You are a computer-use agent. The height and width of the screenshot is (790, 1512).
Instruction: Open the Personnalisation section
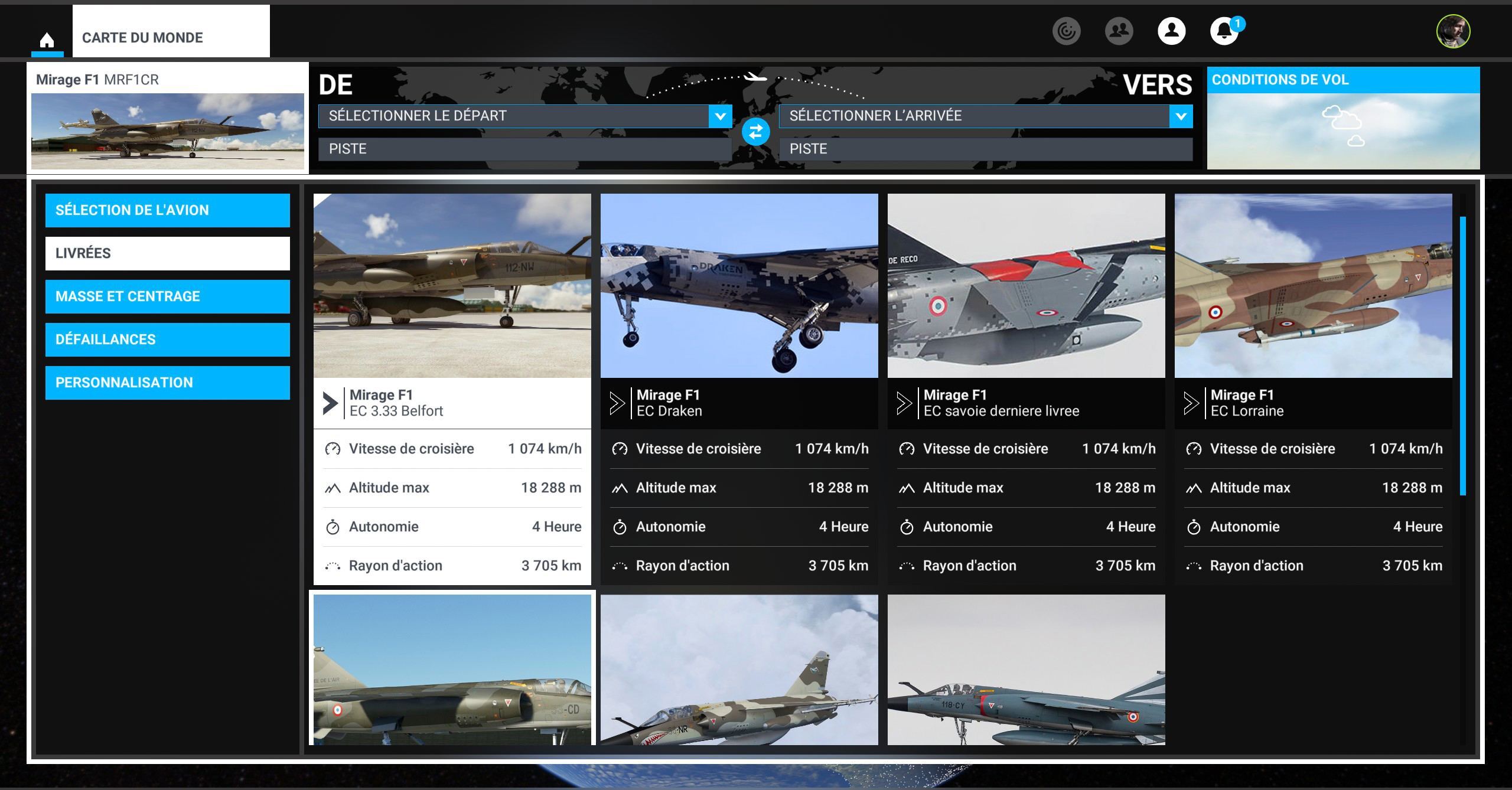168,383
